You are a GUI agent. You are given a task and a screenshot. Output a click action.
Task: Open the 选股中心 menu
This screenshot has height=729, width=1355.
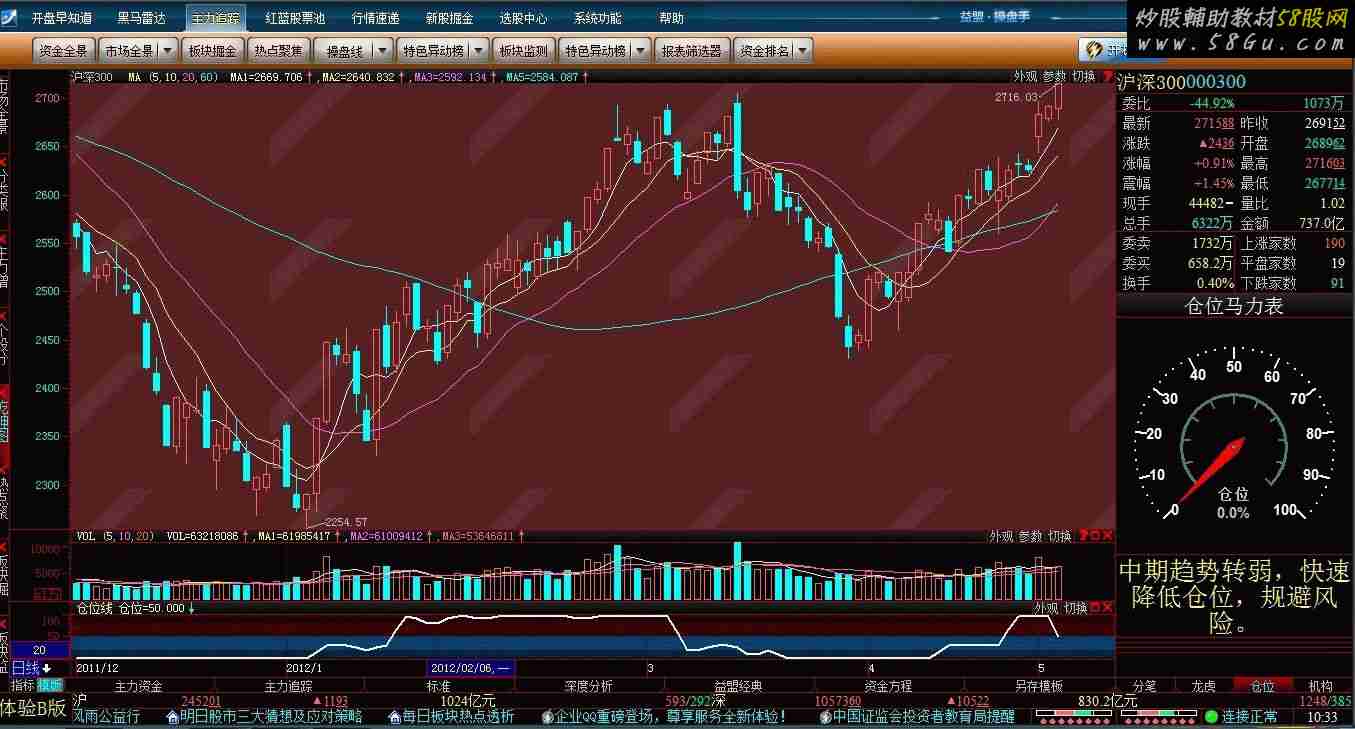pos(523,18)
